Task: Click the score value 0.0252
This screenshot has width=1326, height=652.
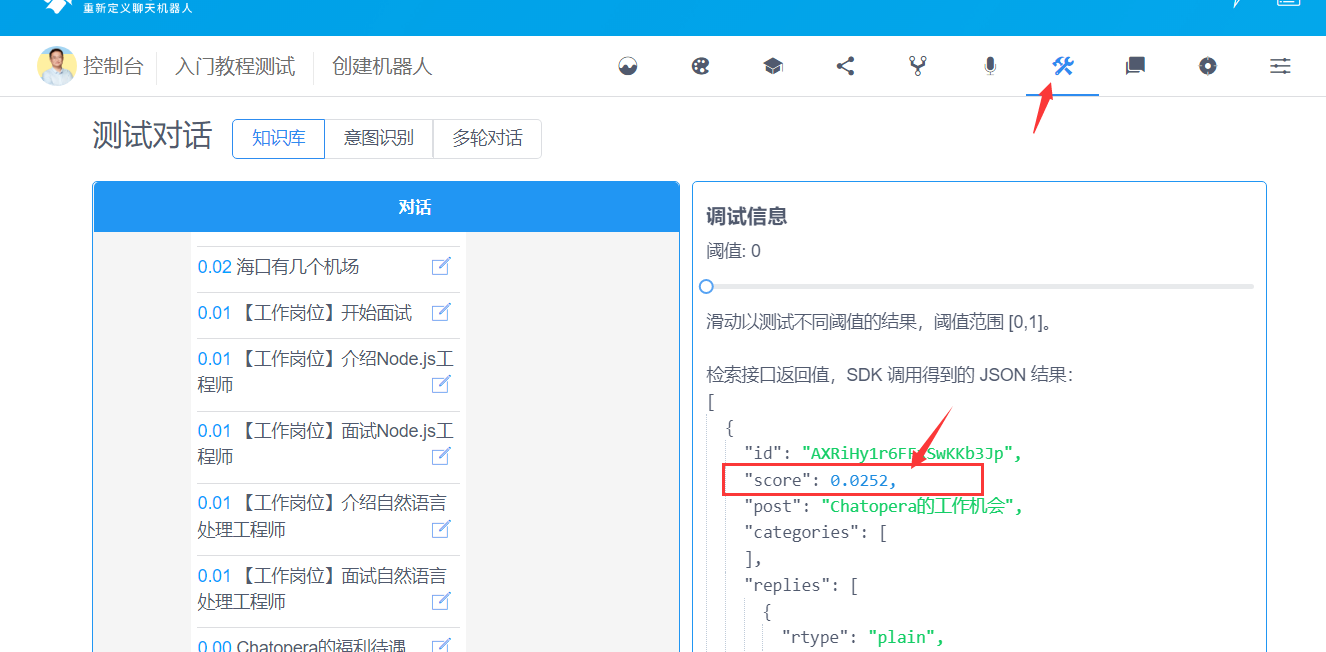Action: click(x=860, y=481)
